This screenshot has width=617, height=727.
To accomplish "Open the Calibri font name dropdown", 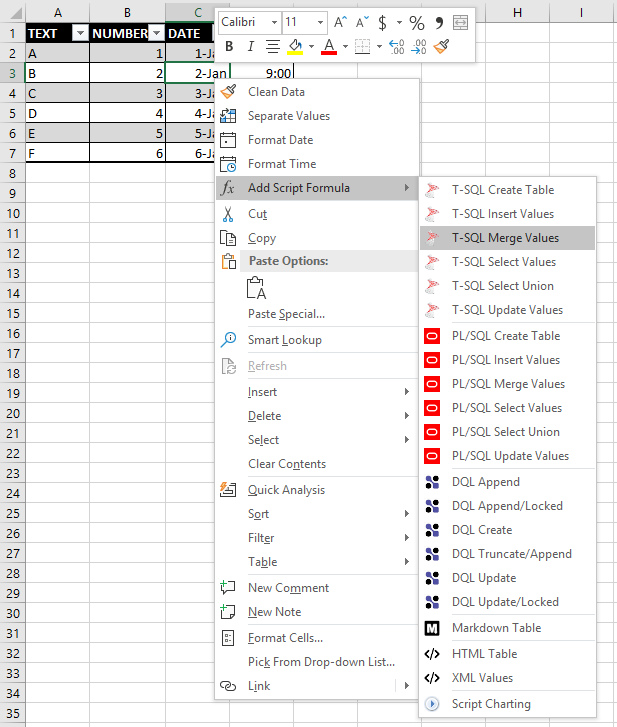I will click(274, 22).
